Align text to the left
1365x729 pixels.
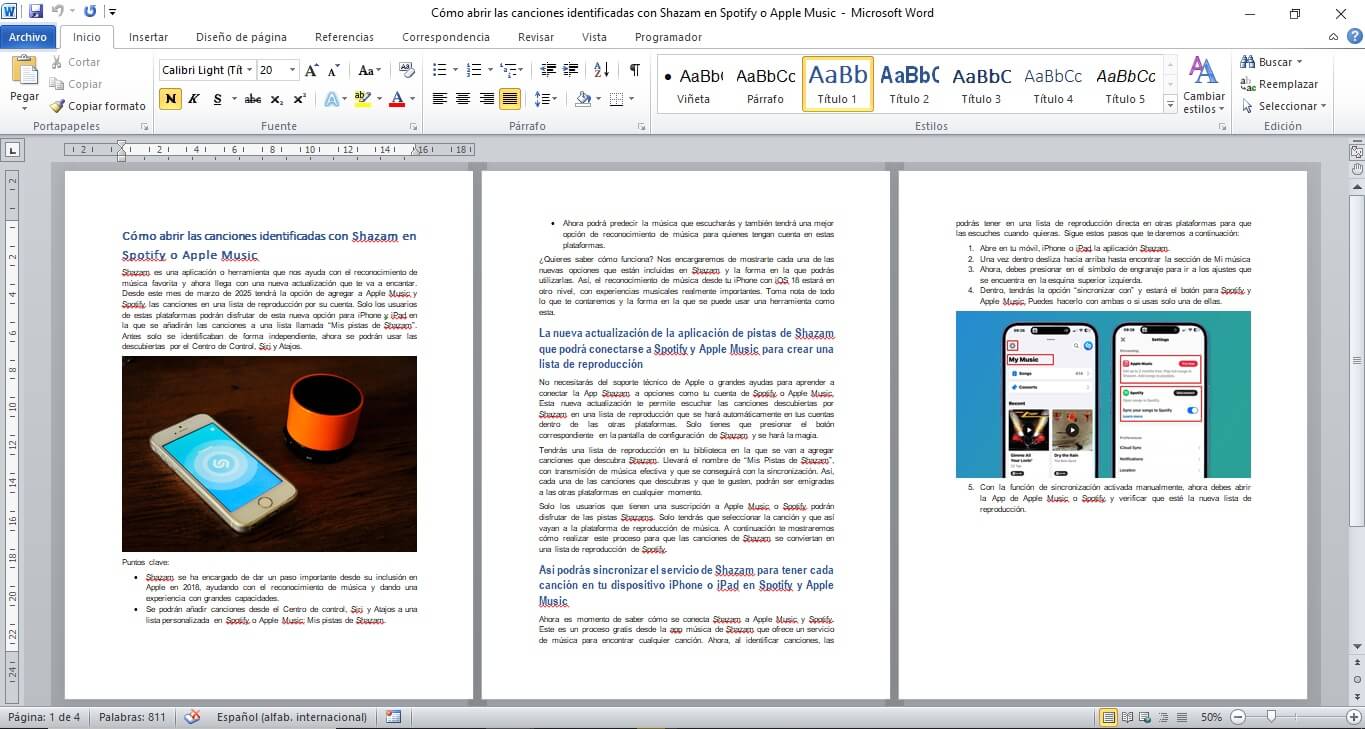[439, 99]
